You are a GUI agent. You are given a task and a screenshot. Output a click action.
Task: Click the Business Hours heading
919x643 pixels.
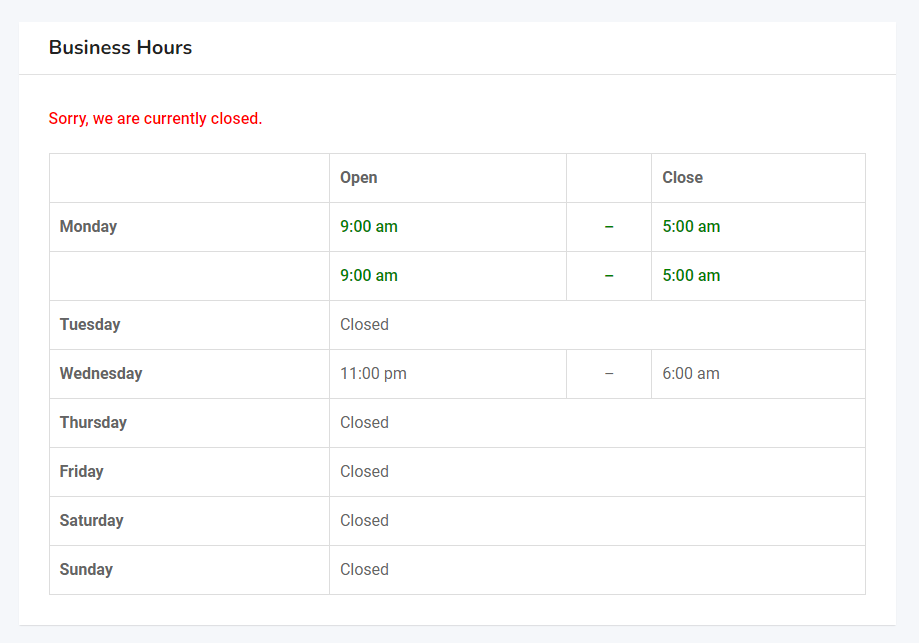pos(120,47)
